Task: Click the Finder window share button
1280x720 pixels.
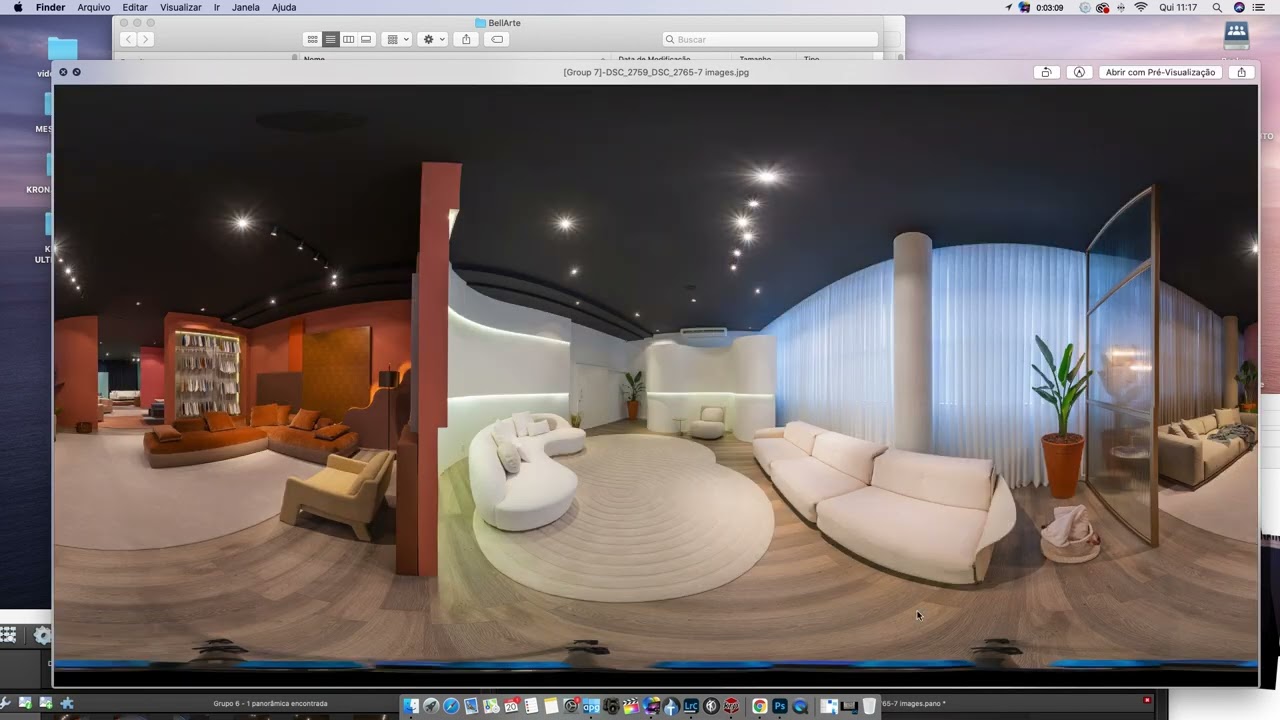Action: [466, 39]
